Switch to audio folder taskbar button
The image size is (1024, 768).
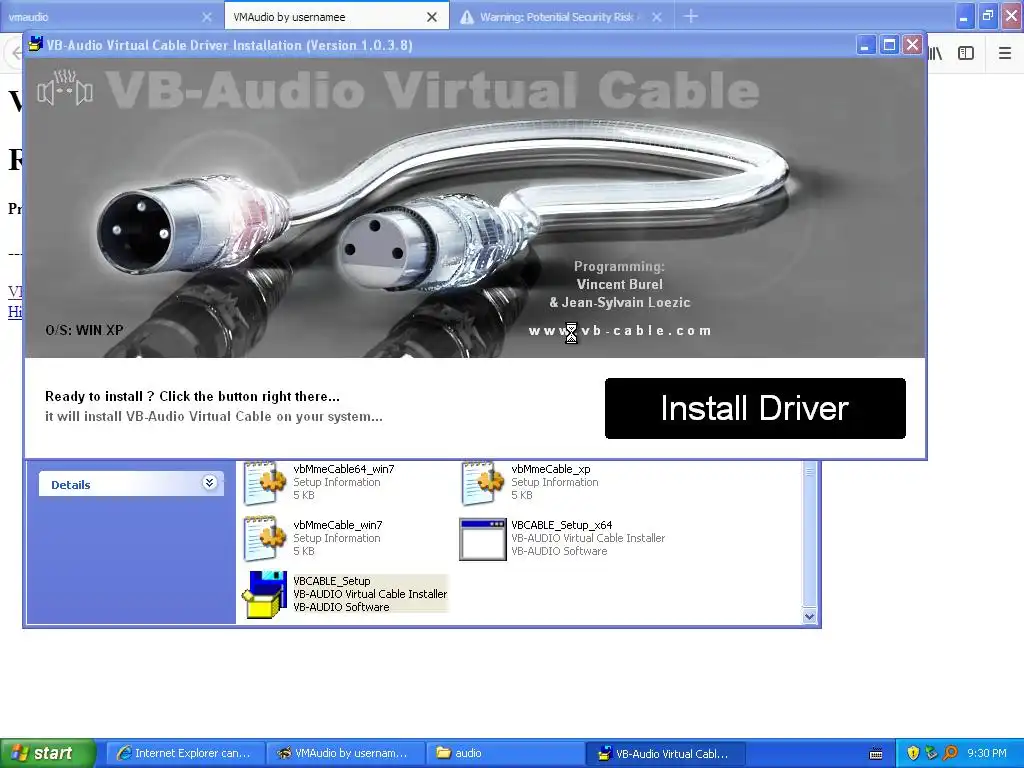pyautogui.click(x=505, y=753)
